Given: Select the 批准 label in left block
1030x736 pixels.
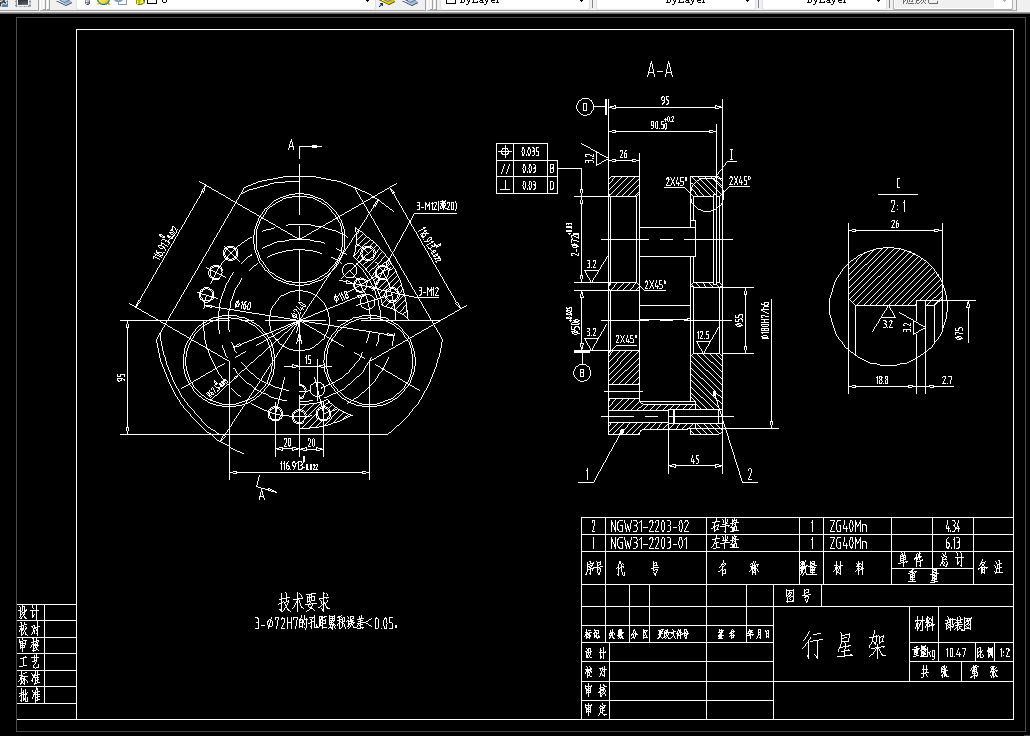Looking at the screenshot, I should [29, 695].
